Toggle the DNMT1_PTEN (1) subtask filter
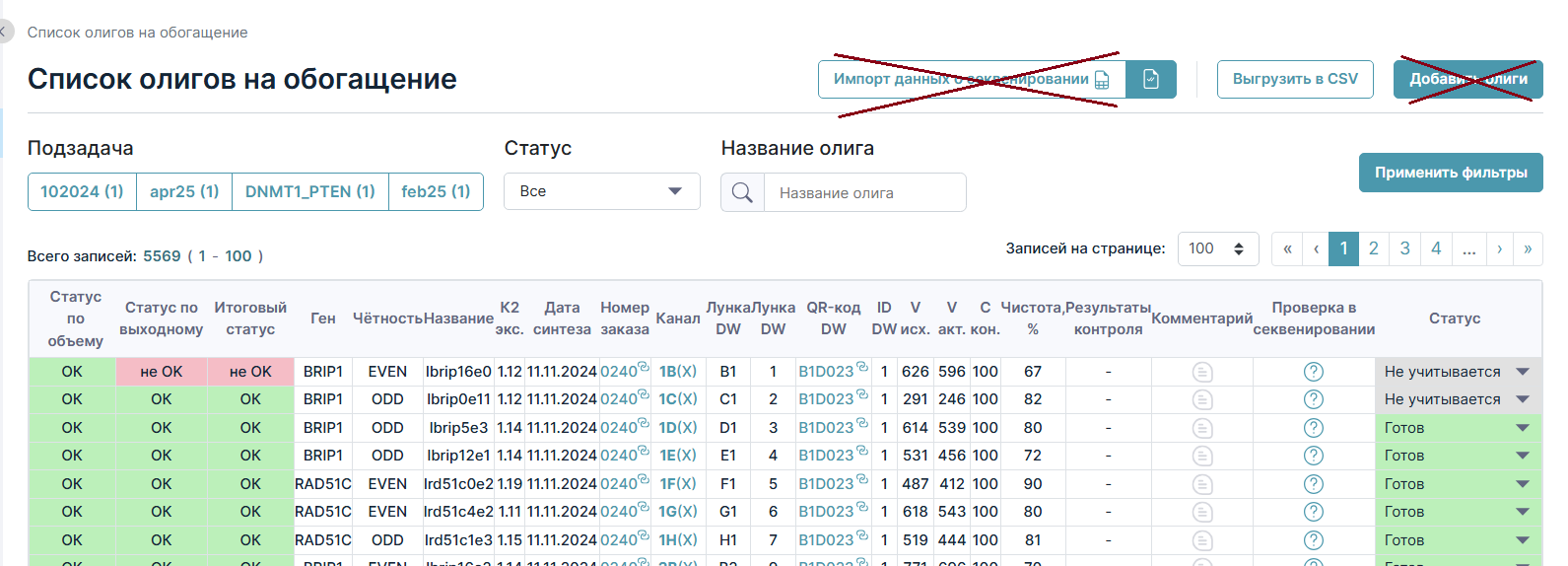This screenshot has width=1568, height=566. (310, 191)
